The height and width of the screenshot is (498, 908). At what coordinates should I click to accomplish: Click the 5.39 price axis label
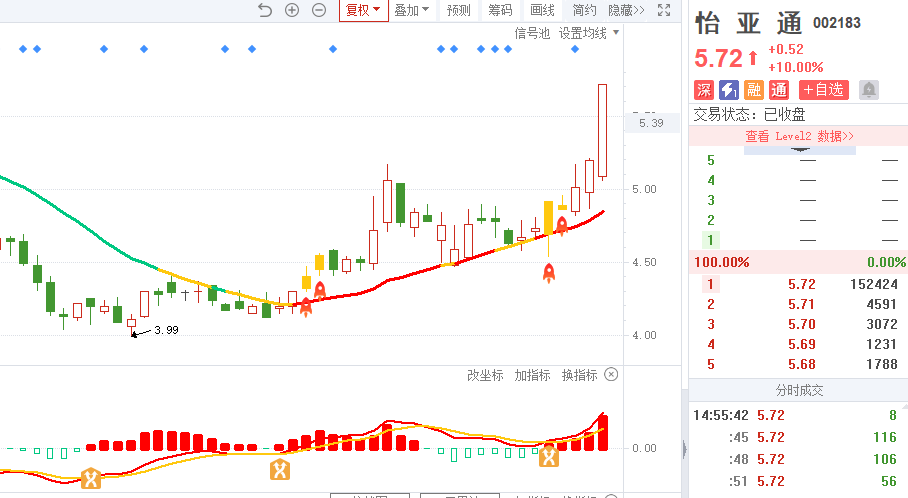coord(651,123)
